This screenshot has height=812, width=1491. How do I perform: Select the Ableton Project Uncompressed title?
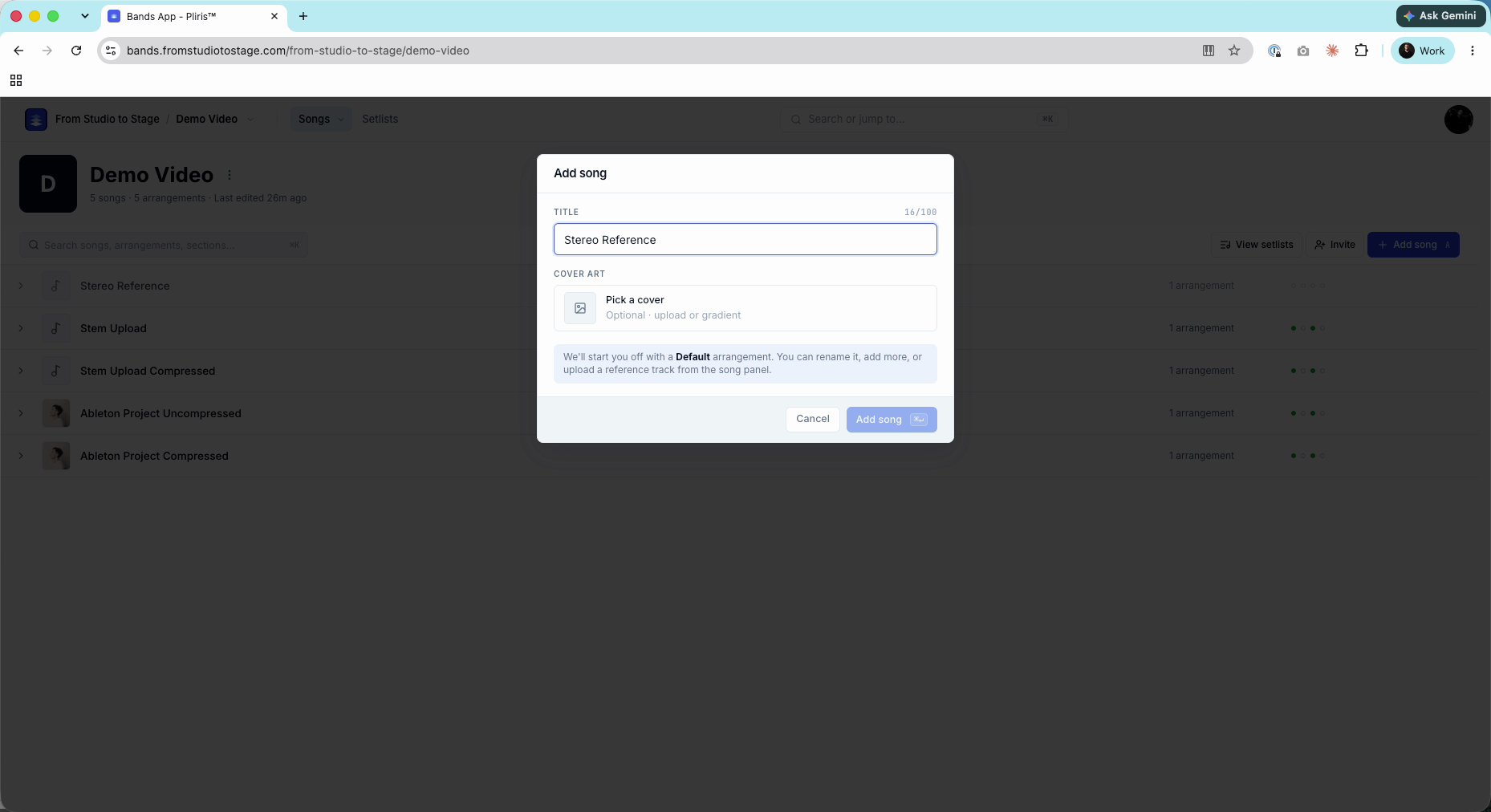tap(160, 413)
